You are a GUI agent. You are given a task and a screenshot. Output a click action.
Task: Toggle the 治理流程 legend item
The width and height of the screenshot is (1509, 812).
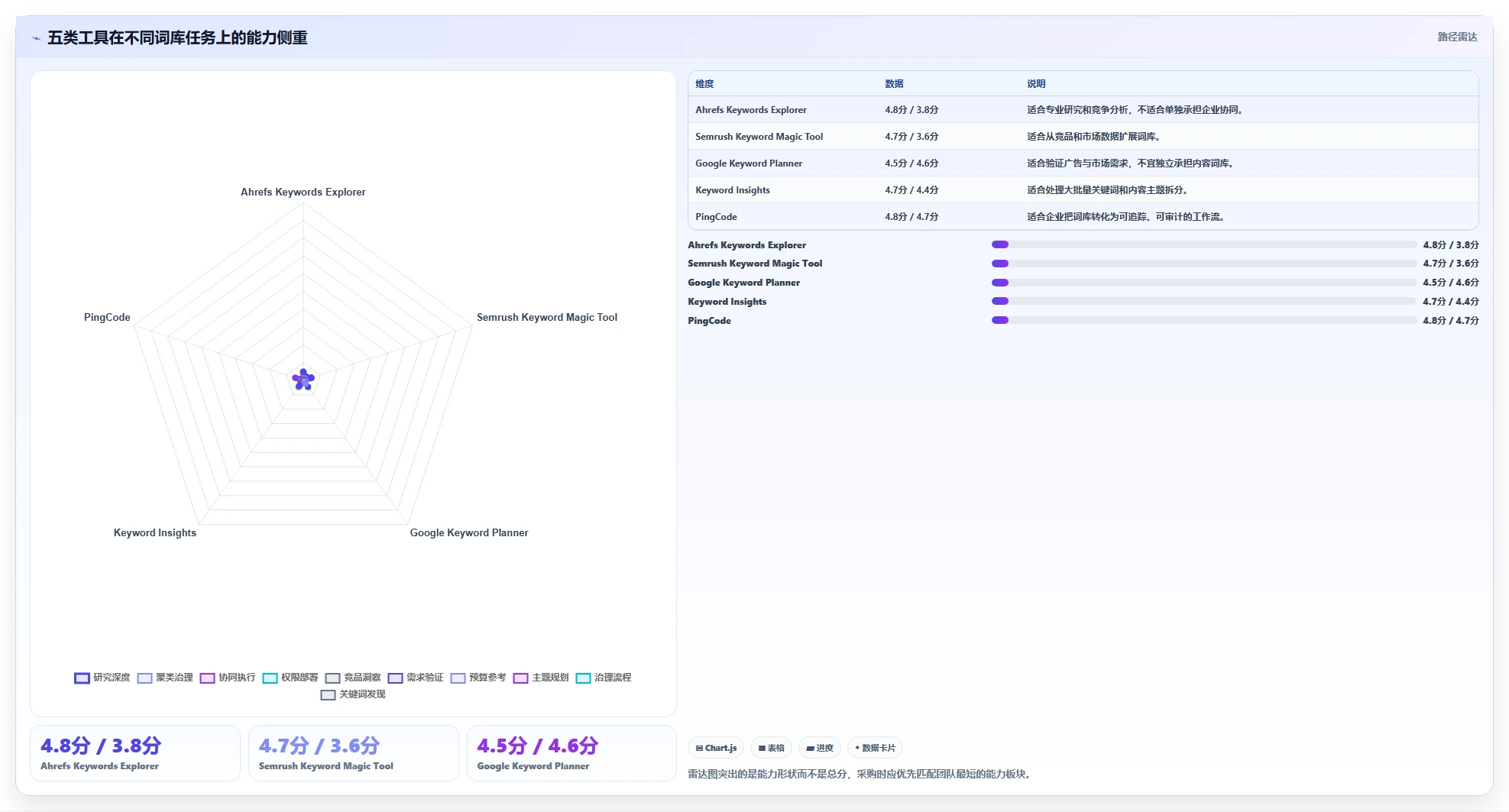pos(604,678)
